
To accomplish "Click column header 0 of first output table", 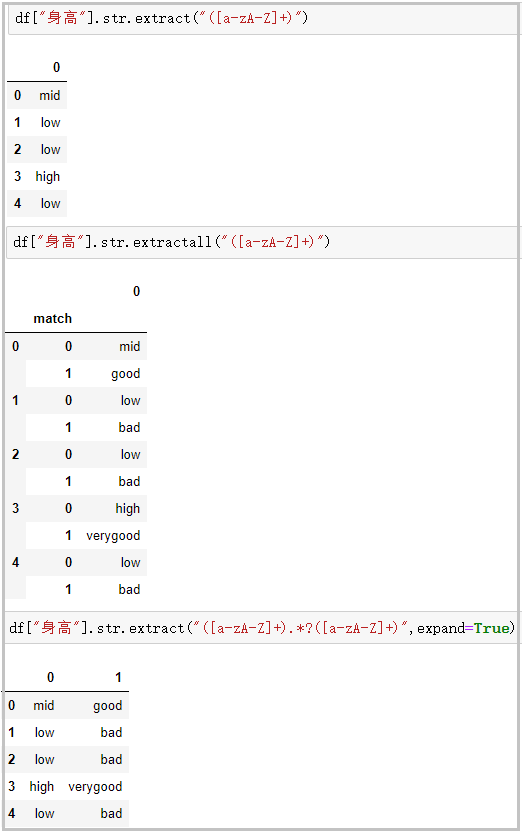I will [57, 67].
